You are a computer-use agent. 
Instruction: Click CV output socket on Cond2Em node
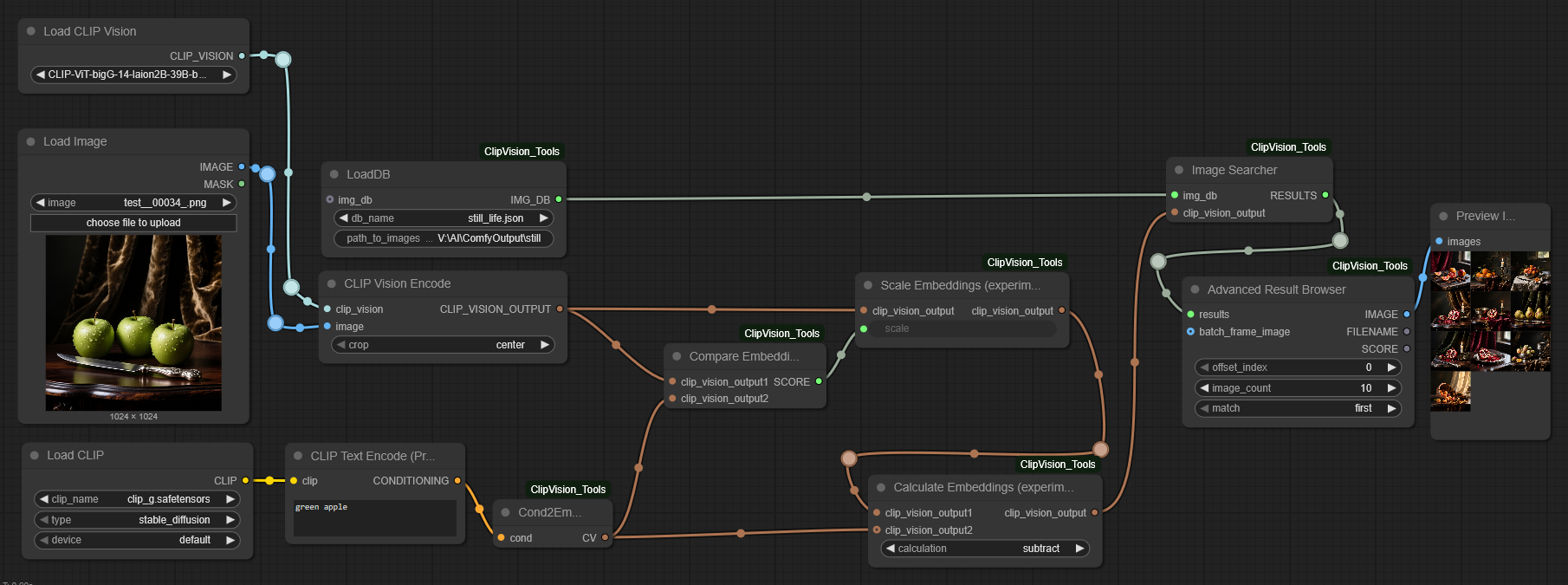tap(605, 537)
